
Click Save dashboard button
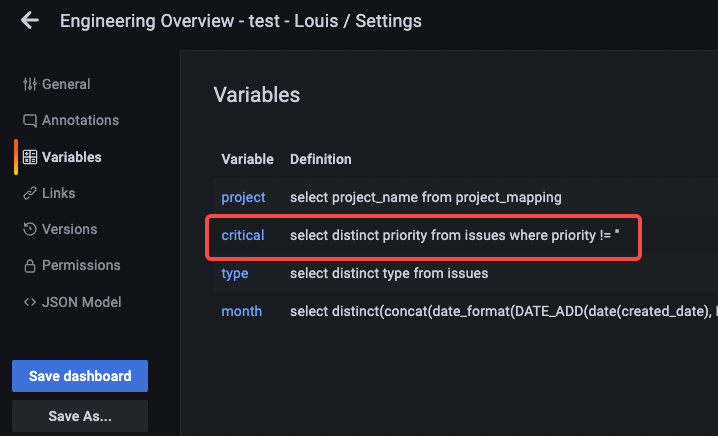[80, 376]
